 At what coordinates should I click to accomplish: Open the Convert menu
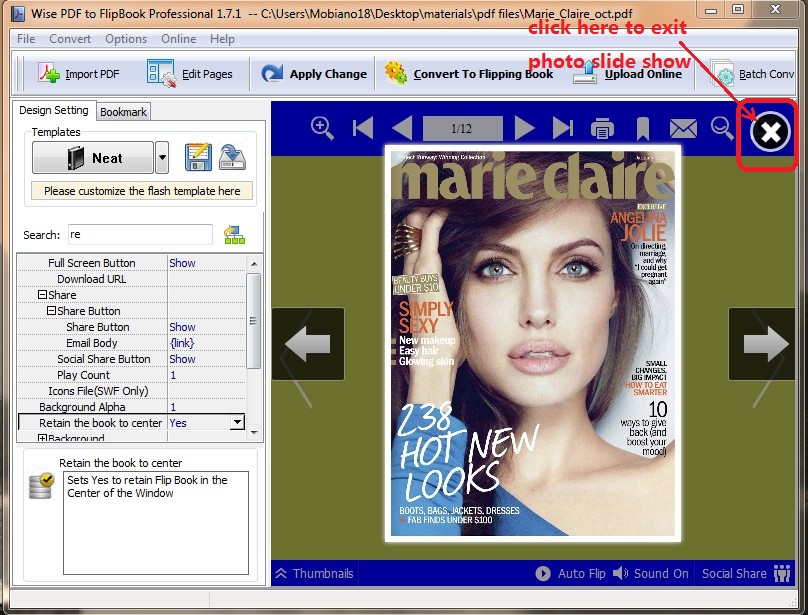pyautogui.click(x=70, y=39)
